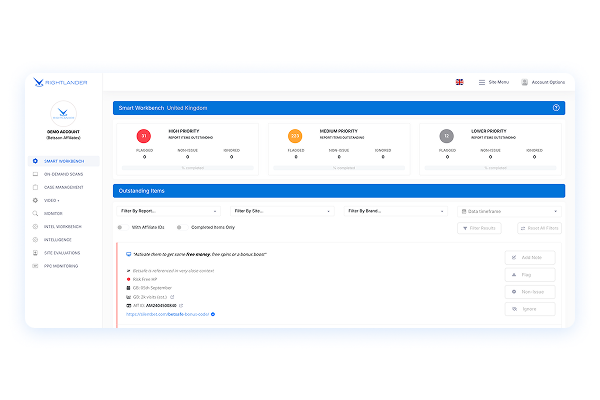Open the Account Options user icon

pyautogui.click(x=524, y=82)
